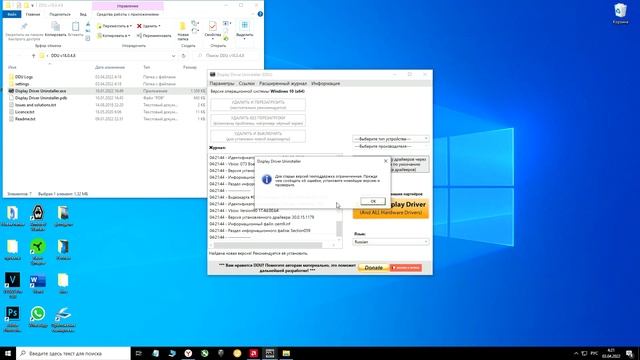Switch to the Поделиться tab in File Explorer
The height and width of the screenshot is (360, 640).
[60, 14]
